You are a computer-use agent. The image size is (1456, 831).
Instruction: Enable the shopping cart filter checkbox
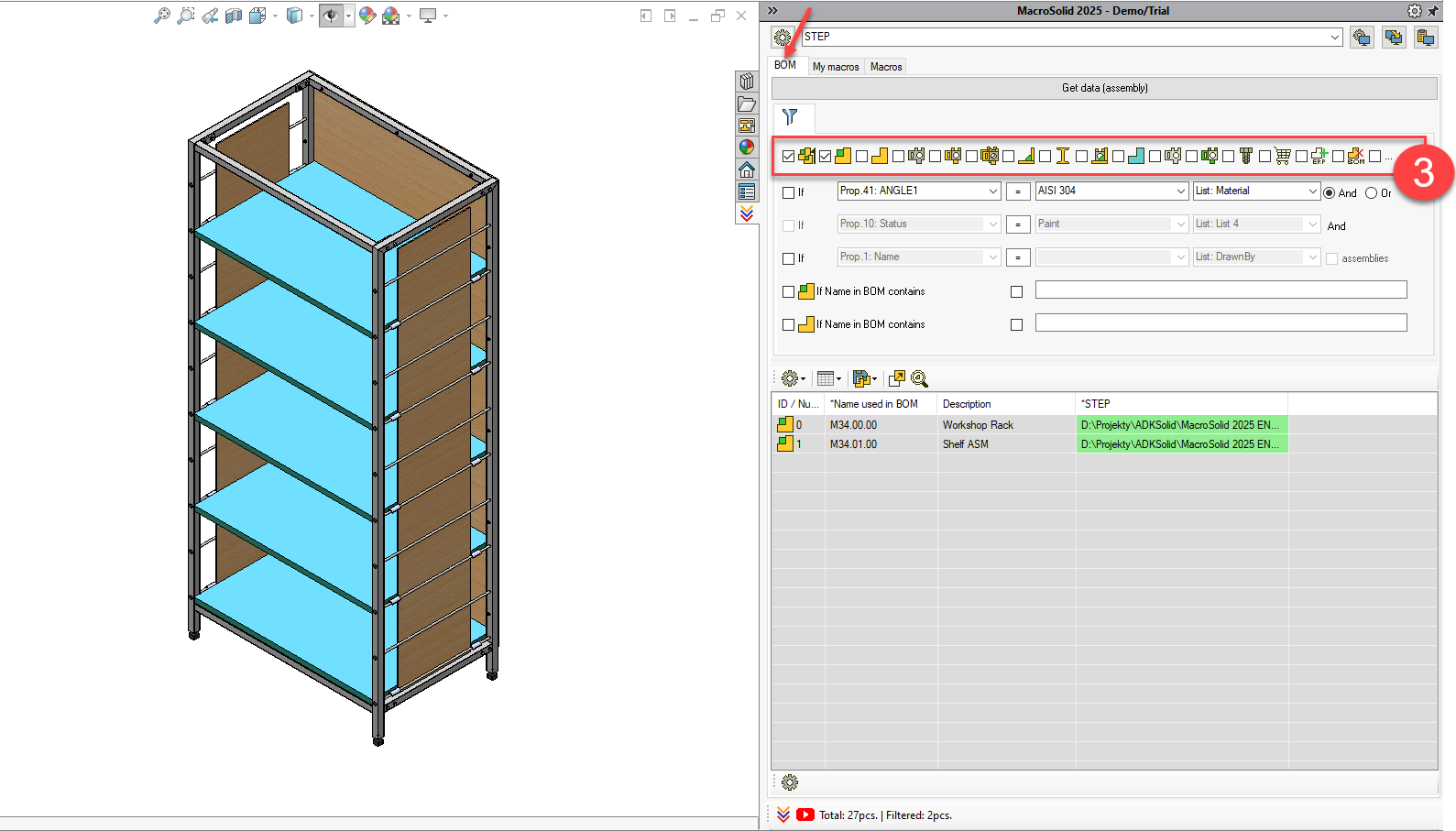1265,157
